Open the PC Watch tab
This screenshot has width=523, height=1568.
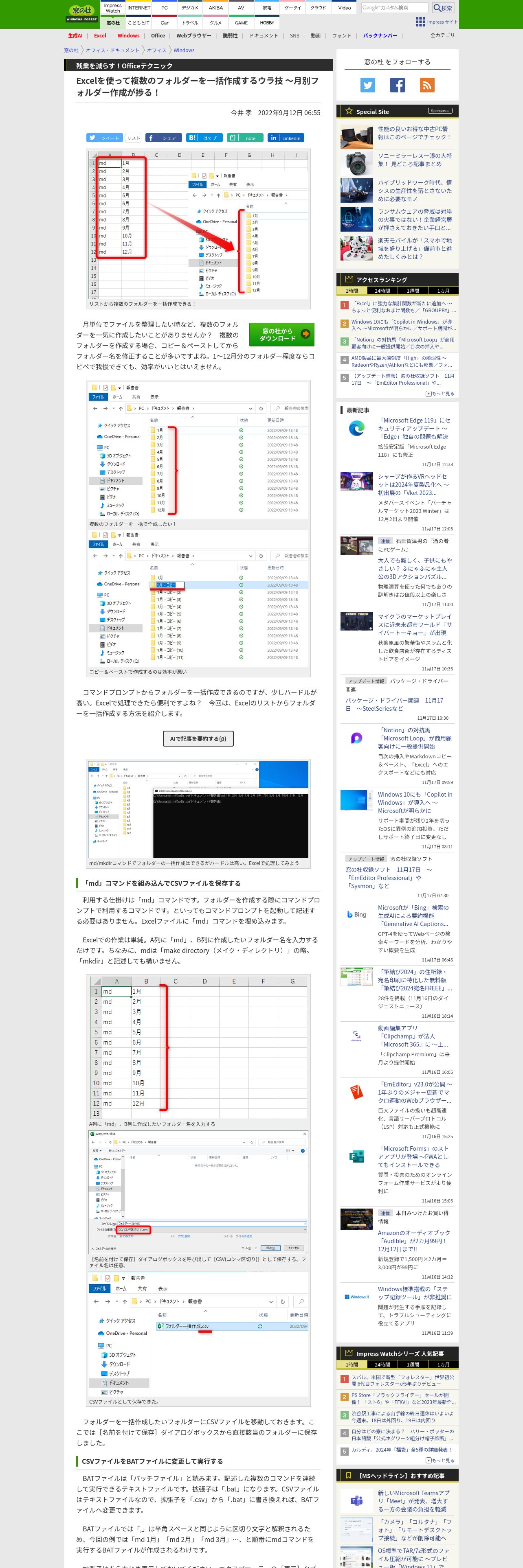(165, 8)
